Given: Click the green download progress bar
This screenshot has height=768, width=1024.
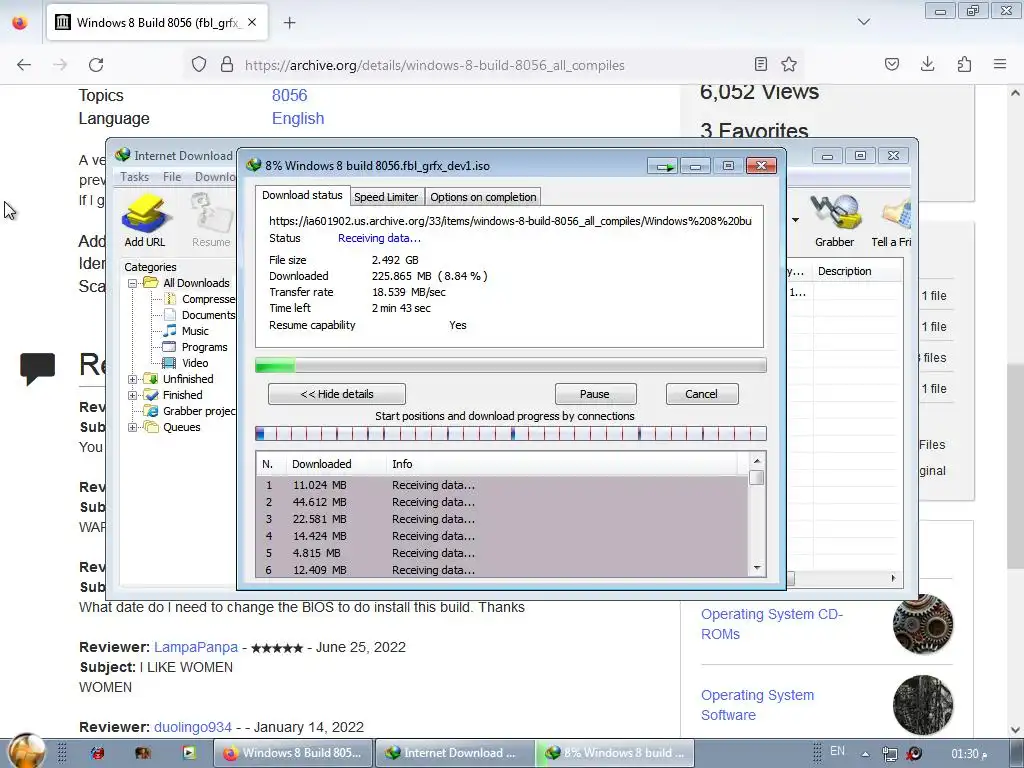Looking at the screenshot, I should click(x=511, y=365).
